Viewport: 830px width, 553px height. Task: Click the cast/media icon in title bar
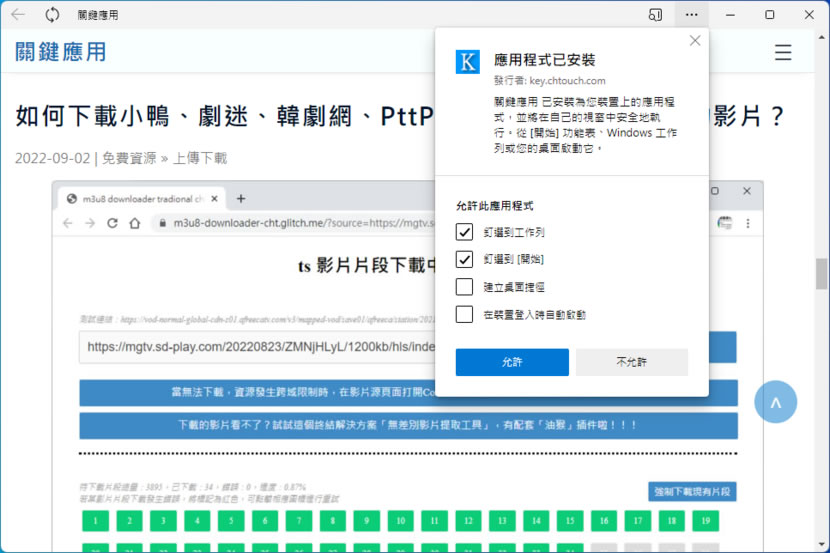point(655,15)
